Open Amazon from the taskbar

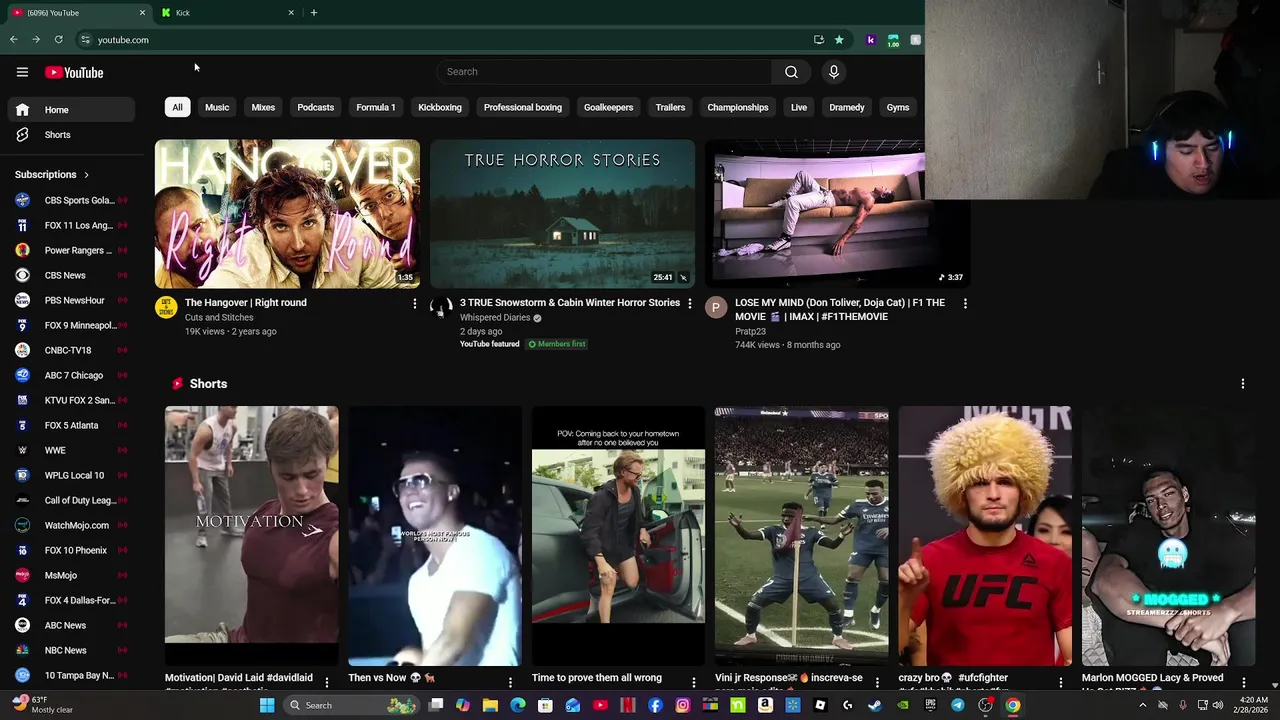coord(765,705)
